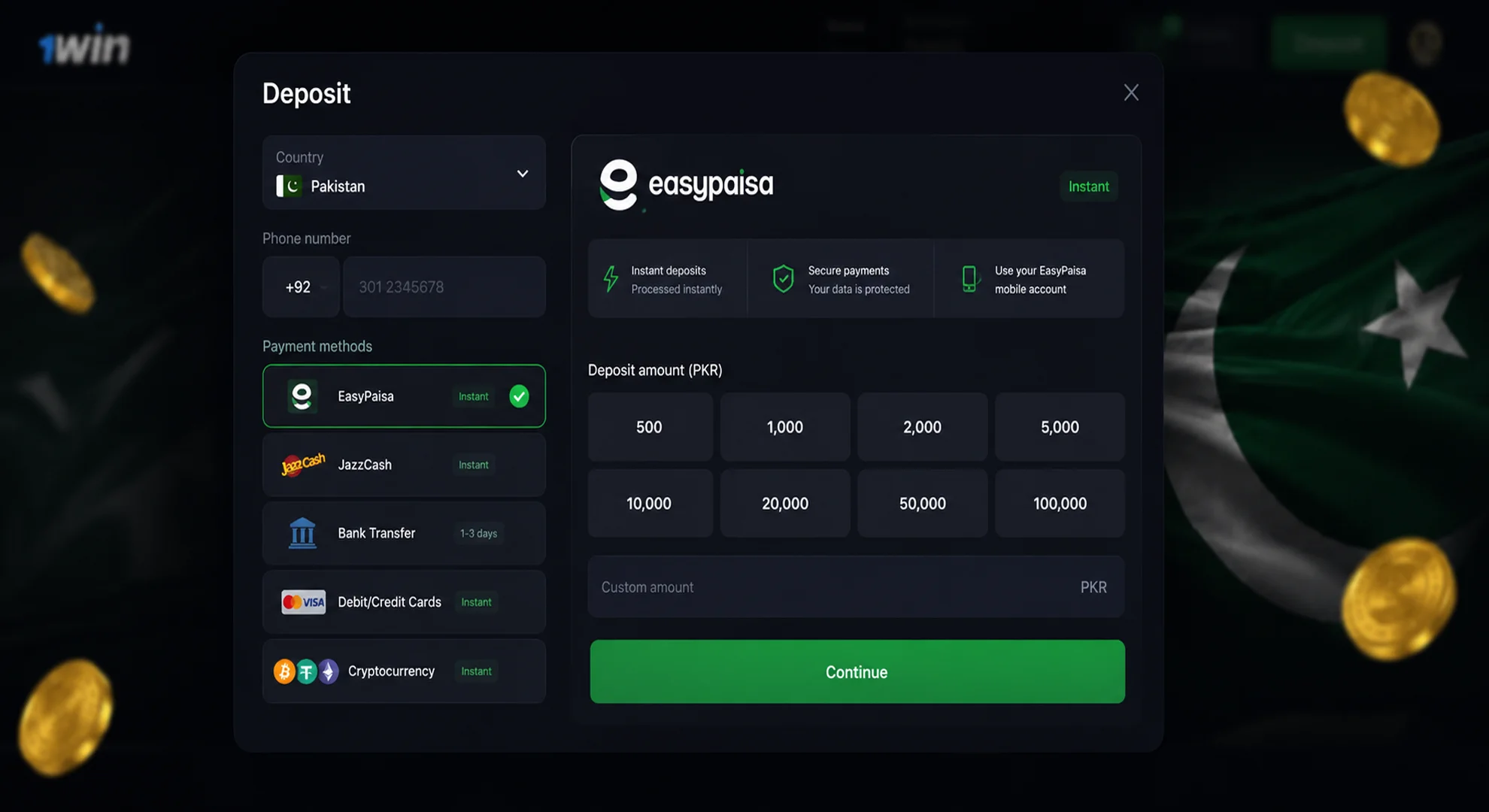1489x812 pixels.
Task: Click the Ethereum coin icon
Action: tap(328, 671)
